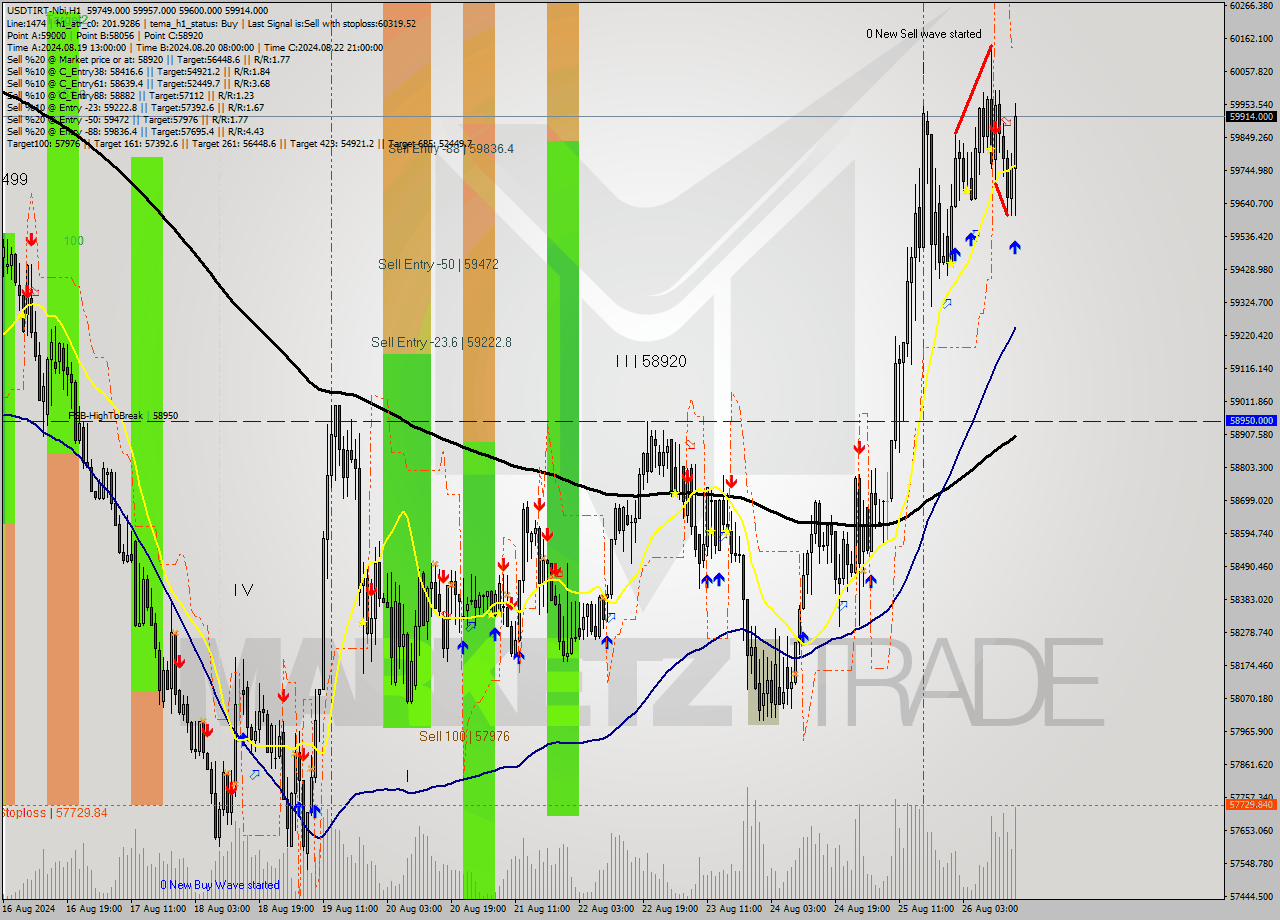1280x920 pixels.
Task: Select the '25 Aug 11:00' time axis label
Action: click(x=925, y=909)
